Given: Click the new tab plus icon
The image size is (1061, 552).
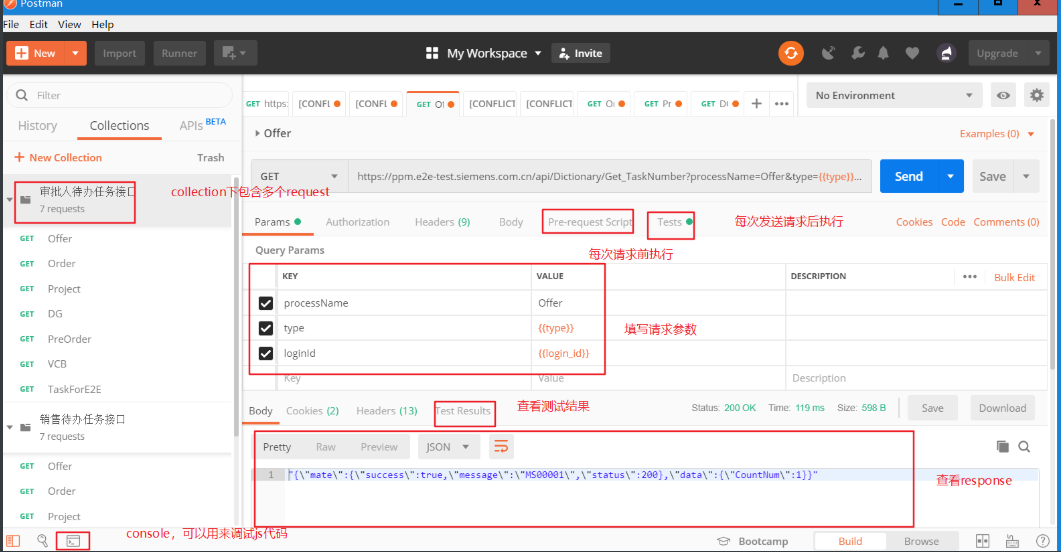Looking at the screenshot, I should (757, 104).
